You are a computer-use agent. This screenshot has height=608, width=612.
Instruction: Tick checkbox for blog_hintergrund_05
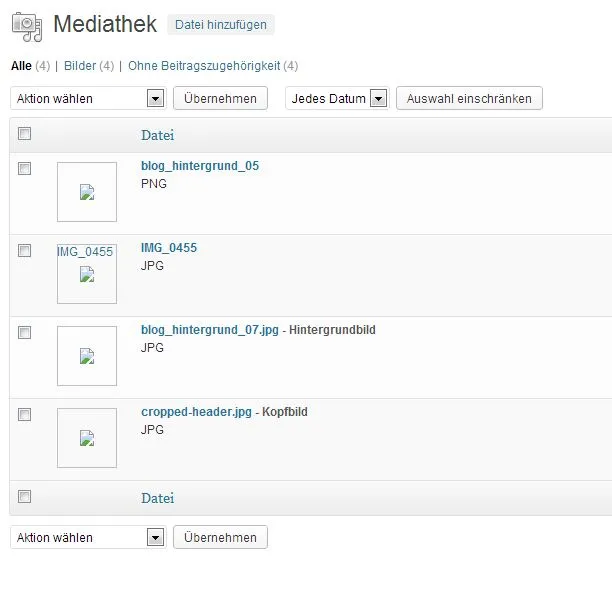25,169
